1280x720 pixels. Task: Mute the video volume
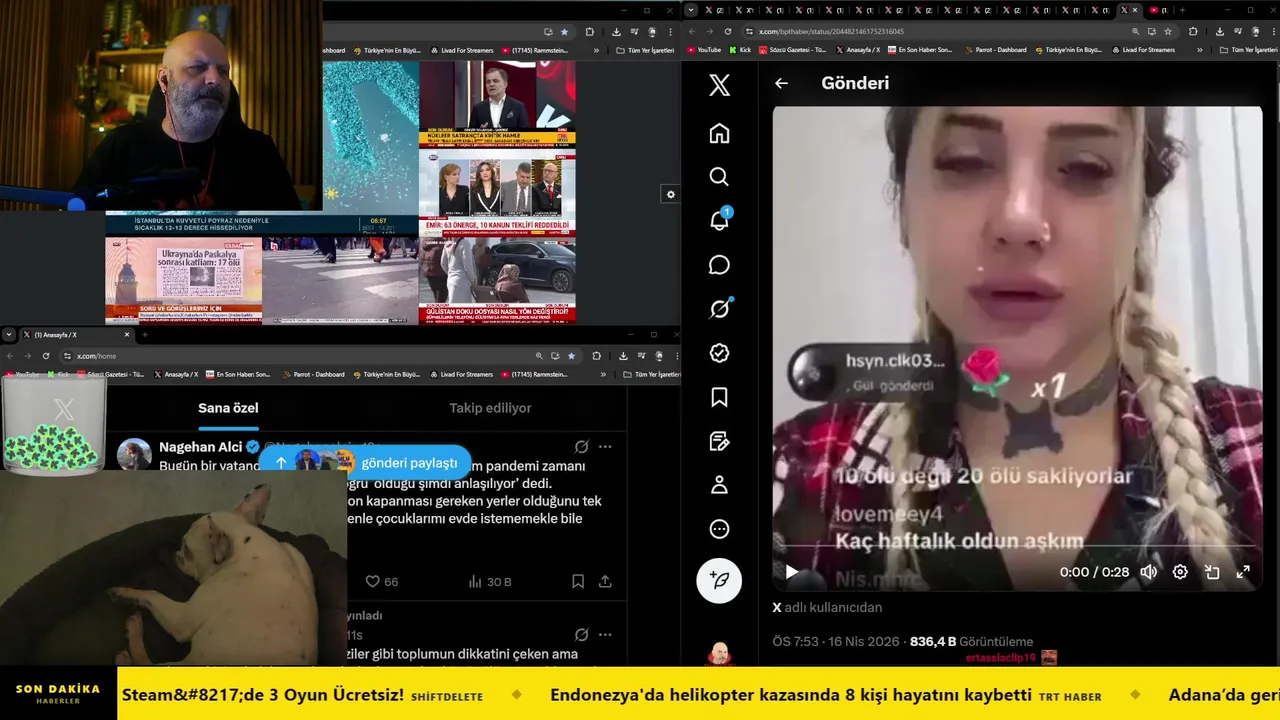1149,572
